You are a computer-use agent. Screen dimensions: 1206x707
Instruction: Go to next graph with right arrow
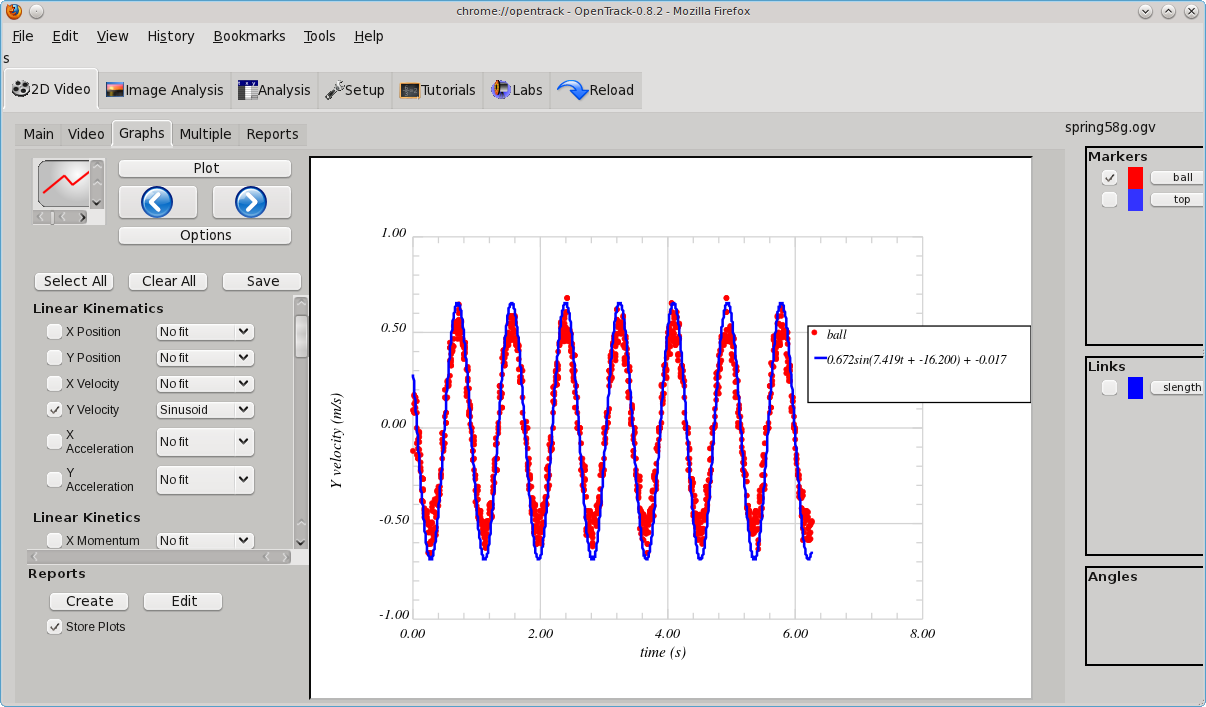(251, 202)
